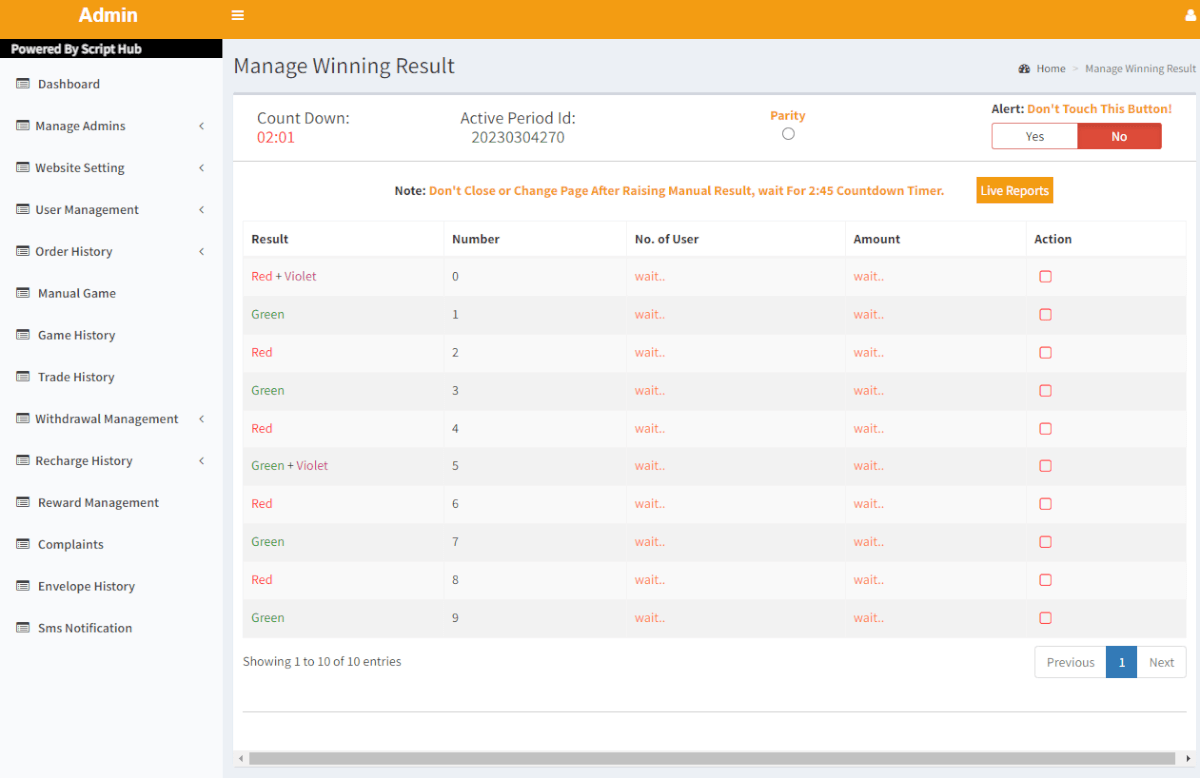Expand the Manage Admins submenu arrow
Screen dimensions: 1200x778
coord(201,126)
